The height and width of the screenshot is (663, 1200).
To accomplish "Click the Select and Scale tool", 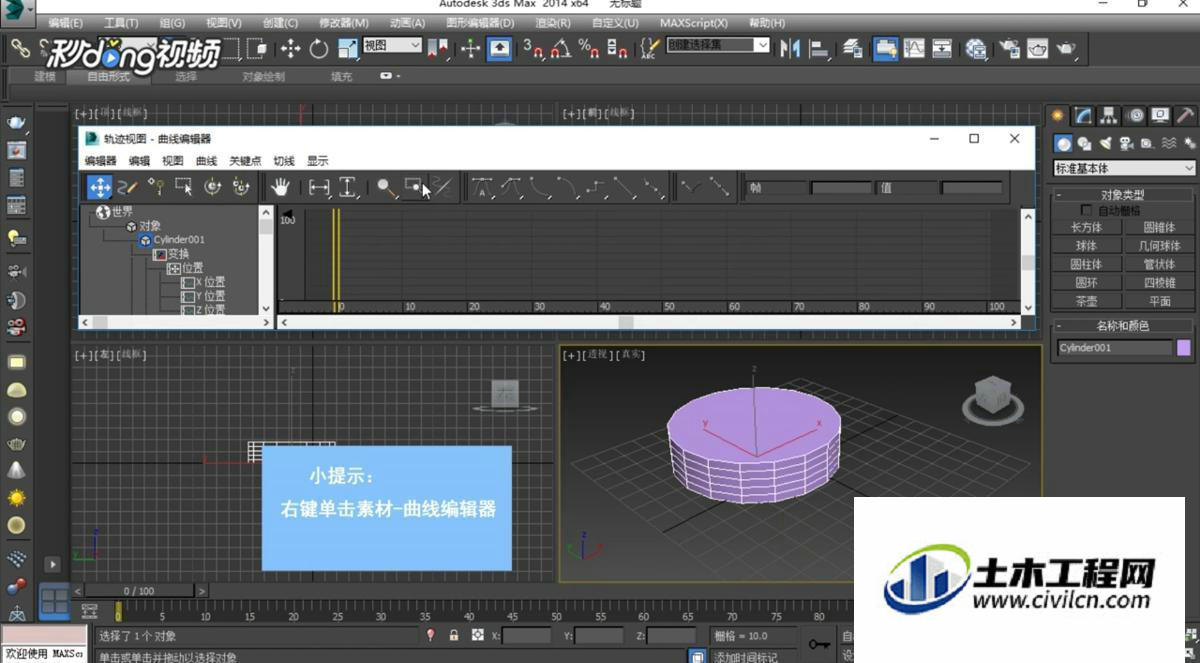I will click(x=348, y=47).
